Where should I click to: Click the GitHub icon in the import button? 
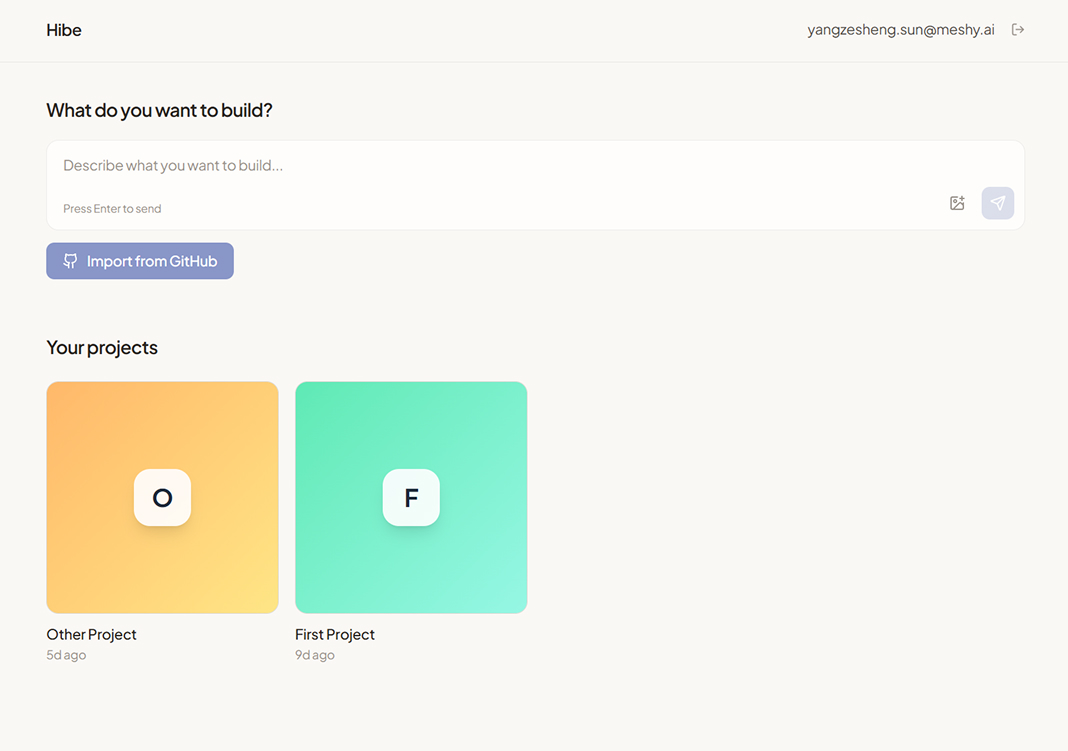(70, 261)
